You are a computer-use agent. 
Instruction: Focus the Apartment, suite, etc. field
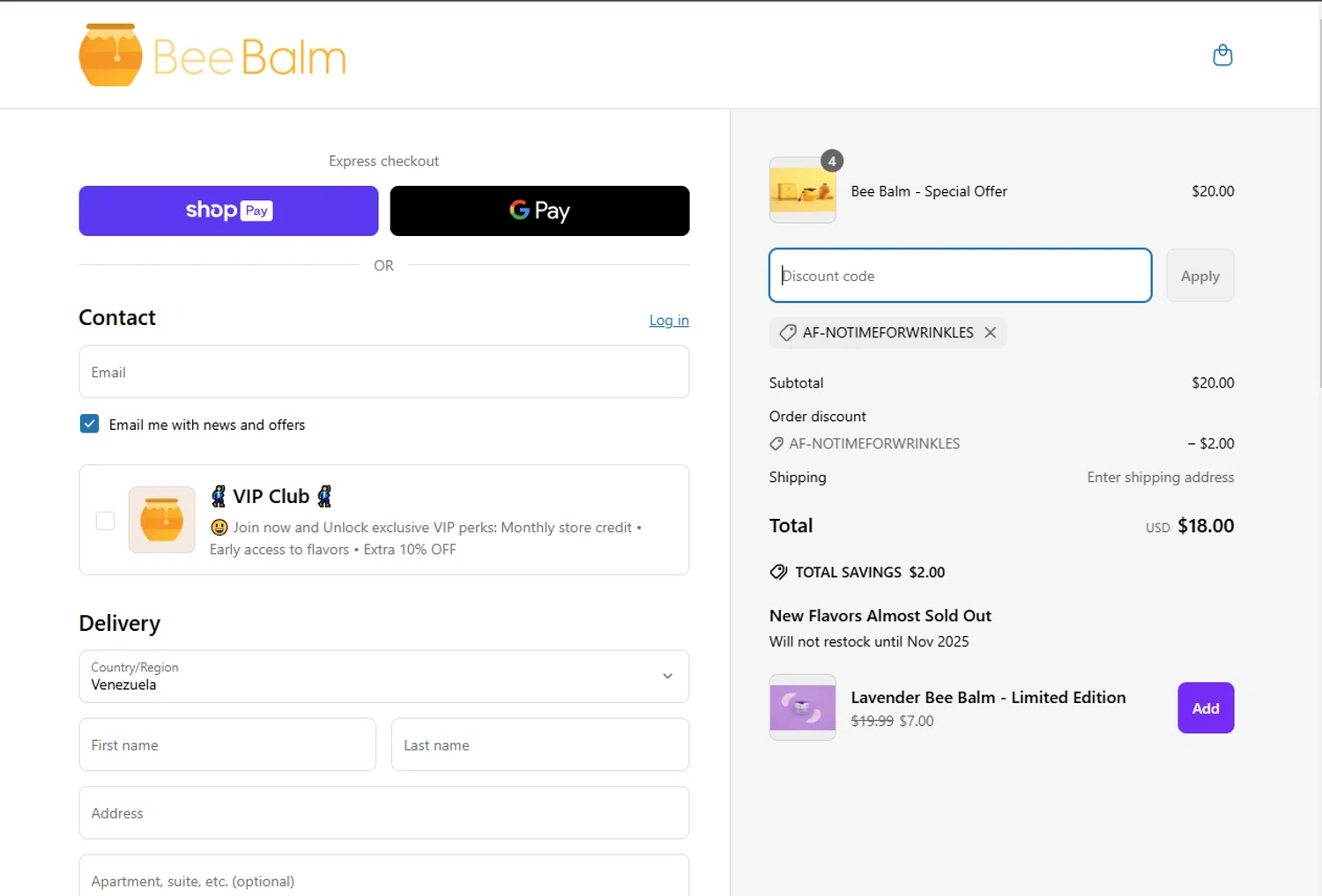pyautogui.click(x=384, y=877)
